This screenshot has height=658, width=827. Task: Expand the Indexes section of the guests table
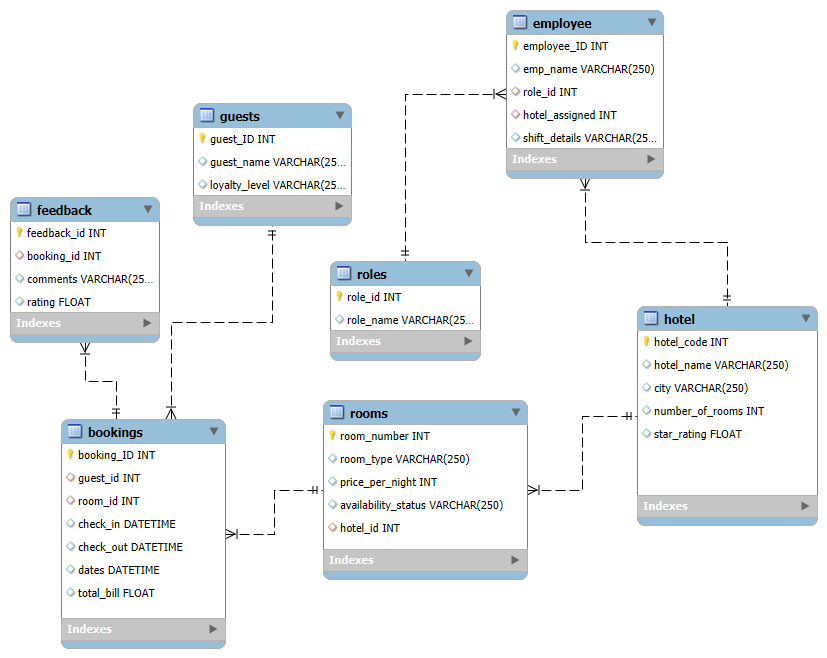coord(339,206)
